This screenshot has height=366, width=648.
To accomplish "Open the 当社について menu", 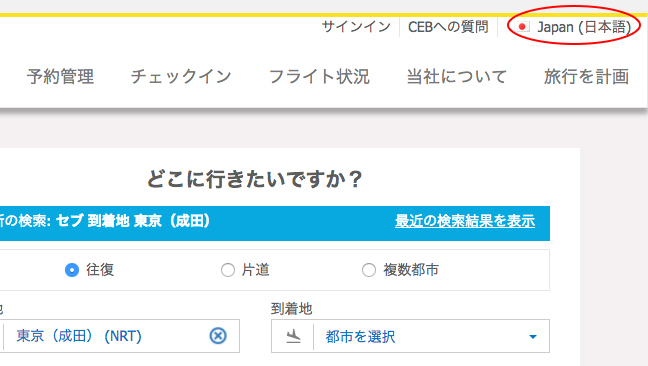I will [x=457, y=77].
